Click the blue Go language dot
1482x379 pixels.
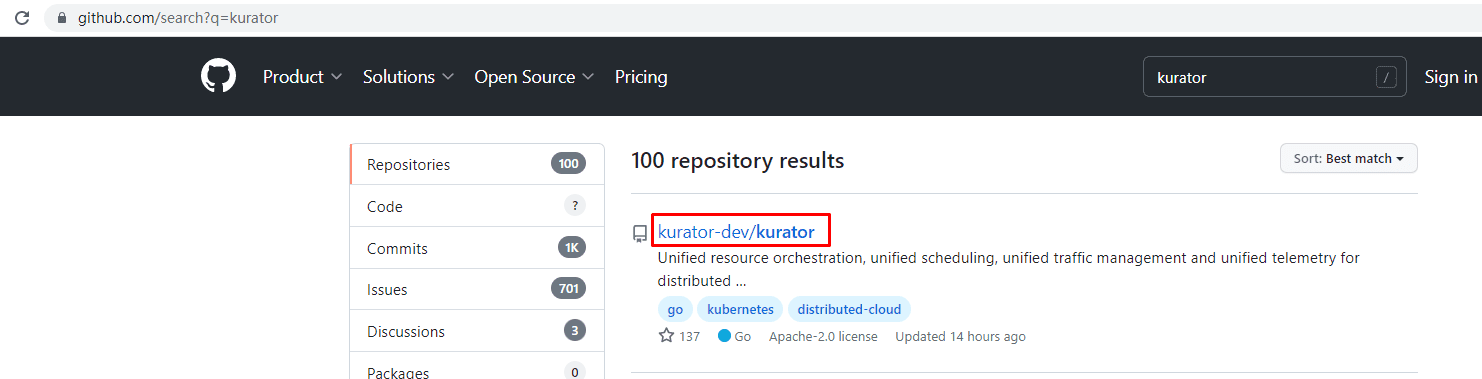724,336
